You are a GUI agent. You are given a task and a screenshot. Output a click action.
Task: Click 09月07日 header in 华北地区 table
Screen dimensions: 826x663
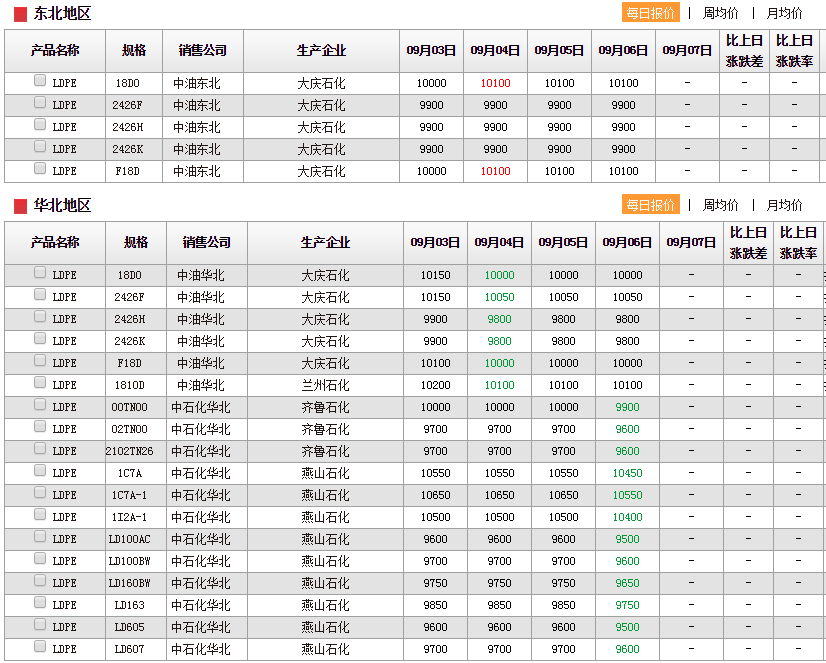pos(691,243)
